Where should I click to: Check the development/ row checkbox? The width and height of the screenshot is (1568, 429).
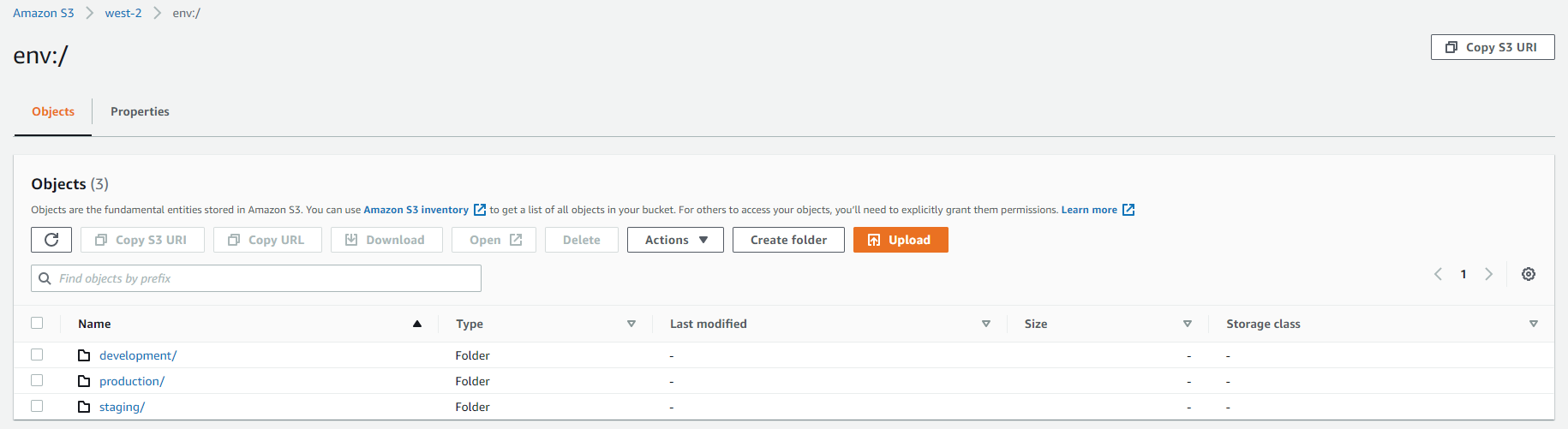pos(37,355)
